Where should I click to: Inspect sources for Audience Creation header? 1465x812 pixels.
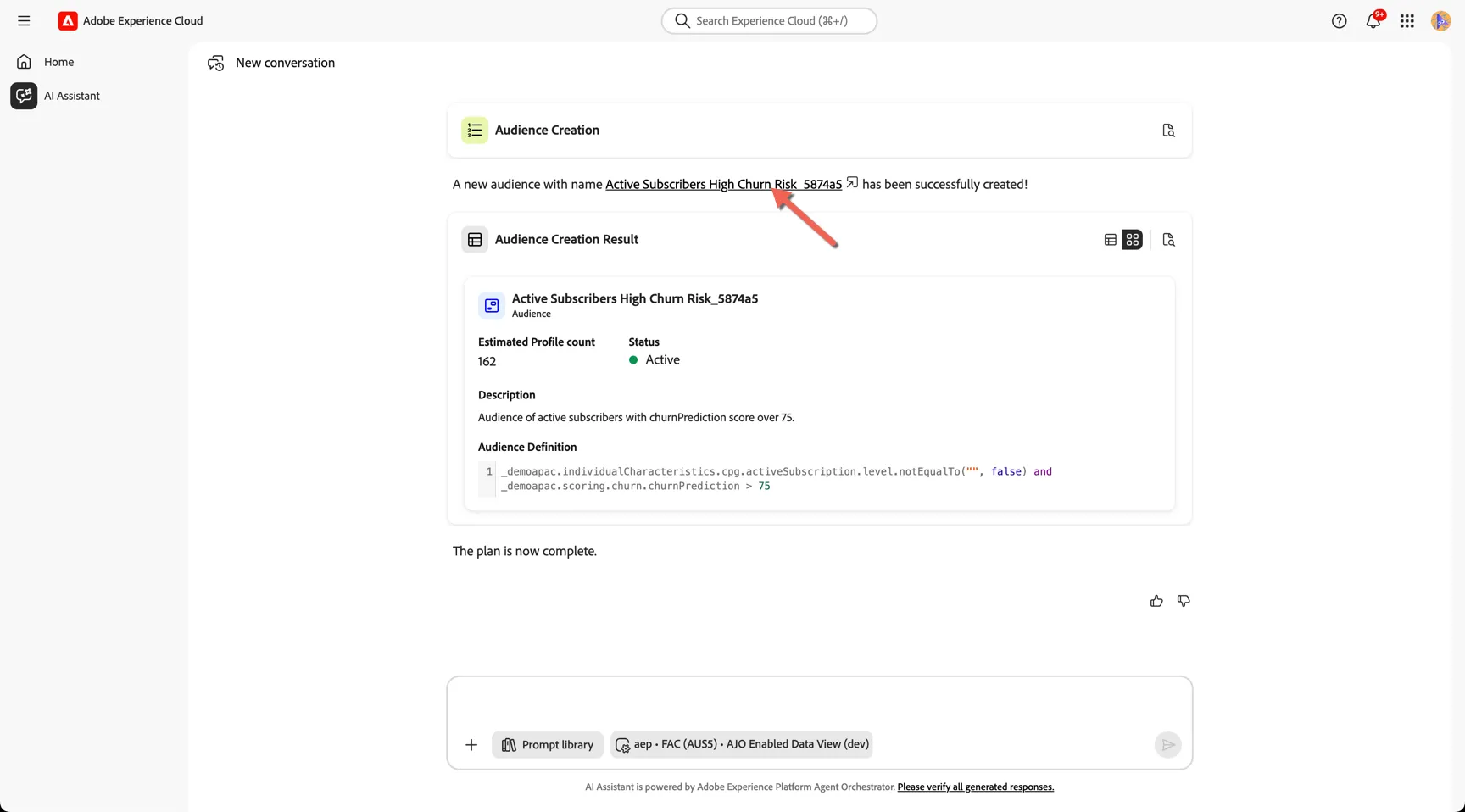pyautogui.click(x=1168, y=131)
